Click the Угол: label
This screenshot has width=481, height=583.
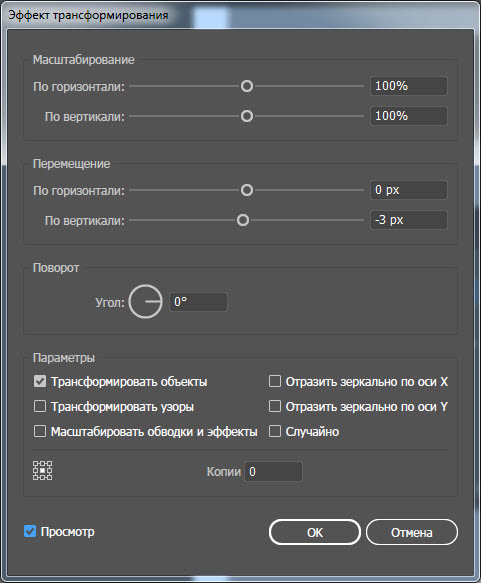point(110,302)
